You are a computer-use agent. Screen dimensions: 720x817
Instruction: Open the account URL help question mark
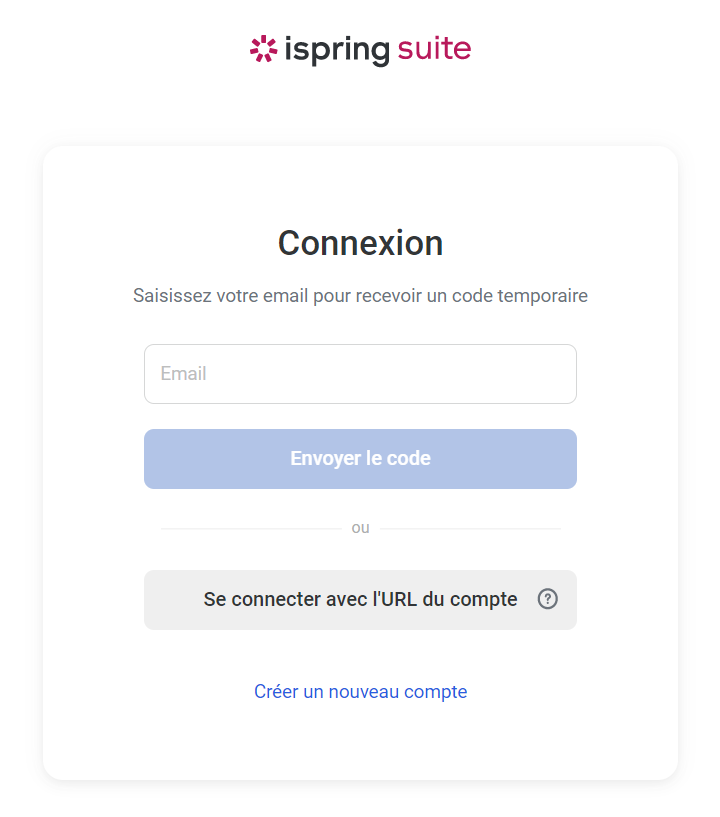tap(547, 599)
